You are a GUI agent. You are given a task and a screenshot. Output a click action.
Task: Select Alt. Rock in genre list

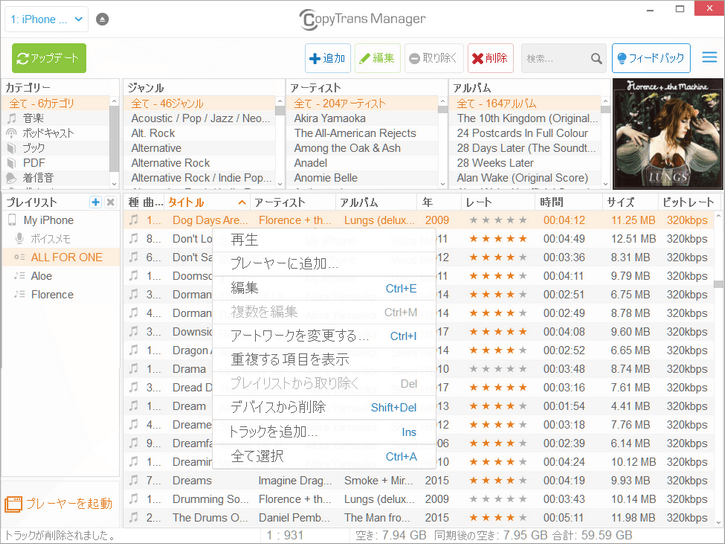point(201,133)
